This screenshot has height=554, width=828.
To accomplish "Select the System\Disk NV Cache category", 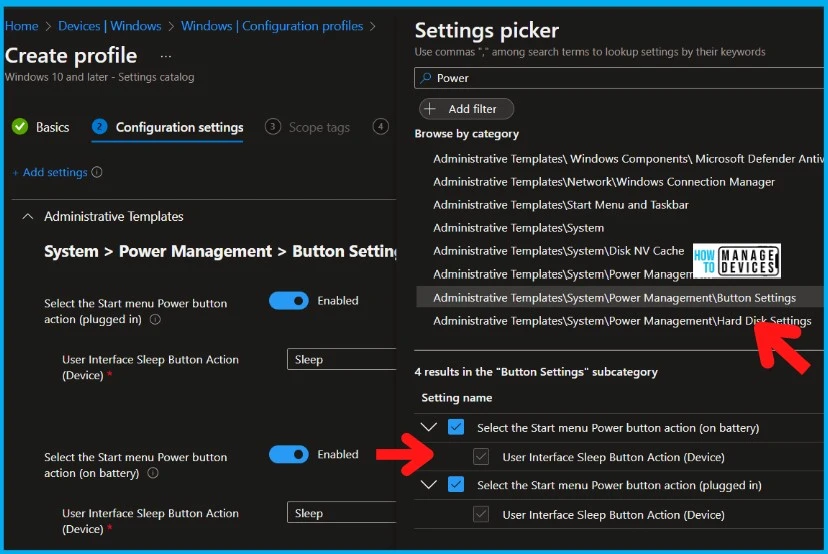I will [x=558, y=251].
